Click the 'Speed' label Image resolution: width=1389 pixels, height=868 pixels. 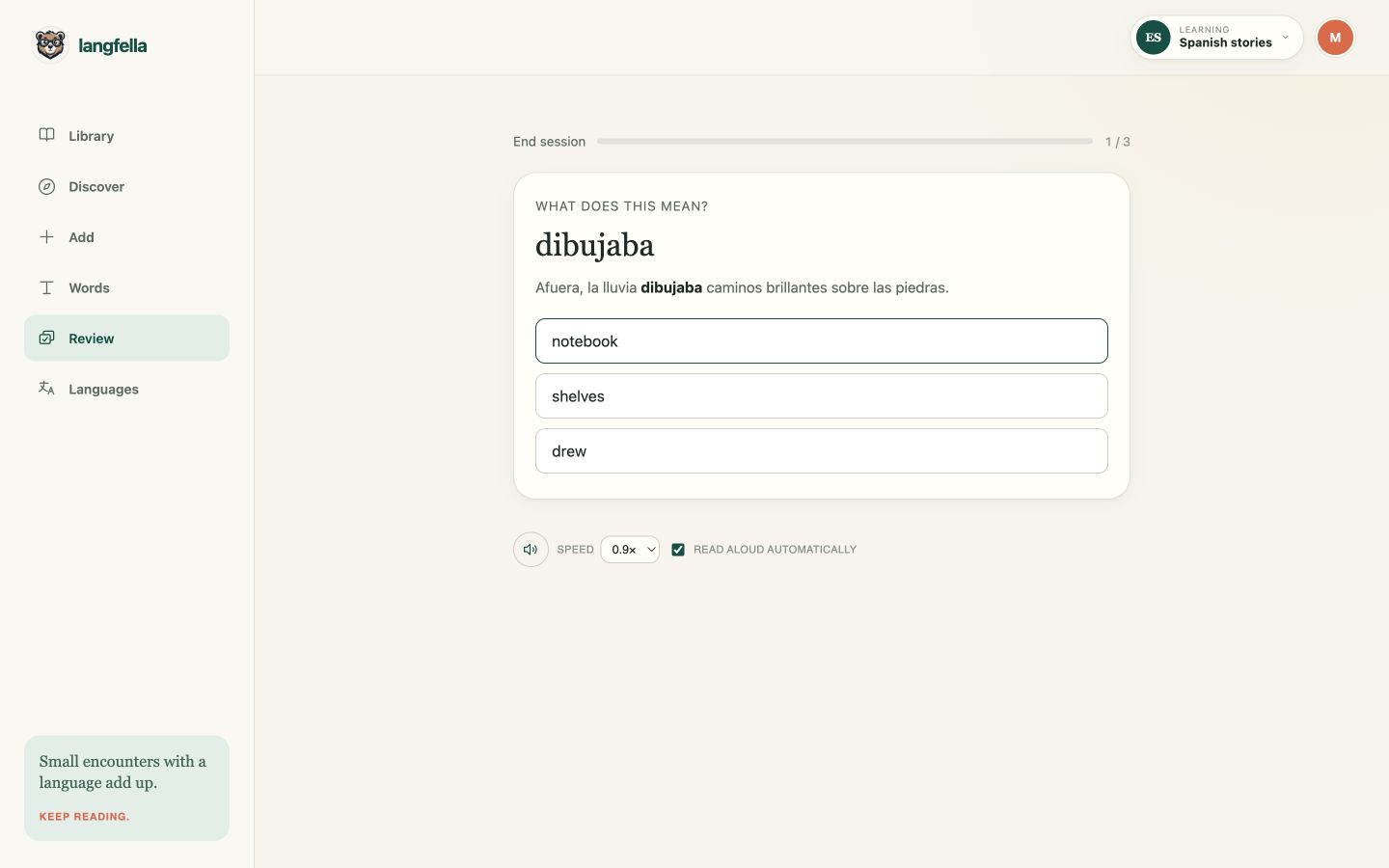pyautogui.click(x=575, y=550)
